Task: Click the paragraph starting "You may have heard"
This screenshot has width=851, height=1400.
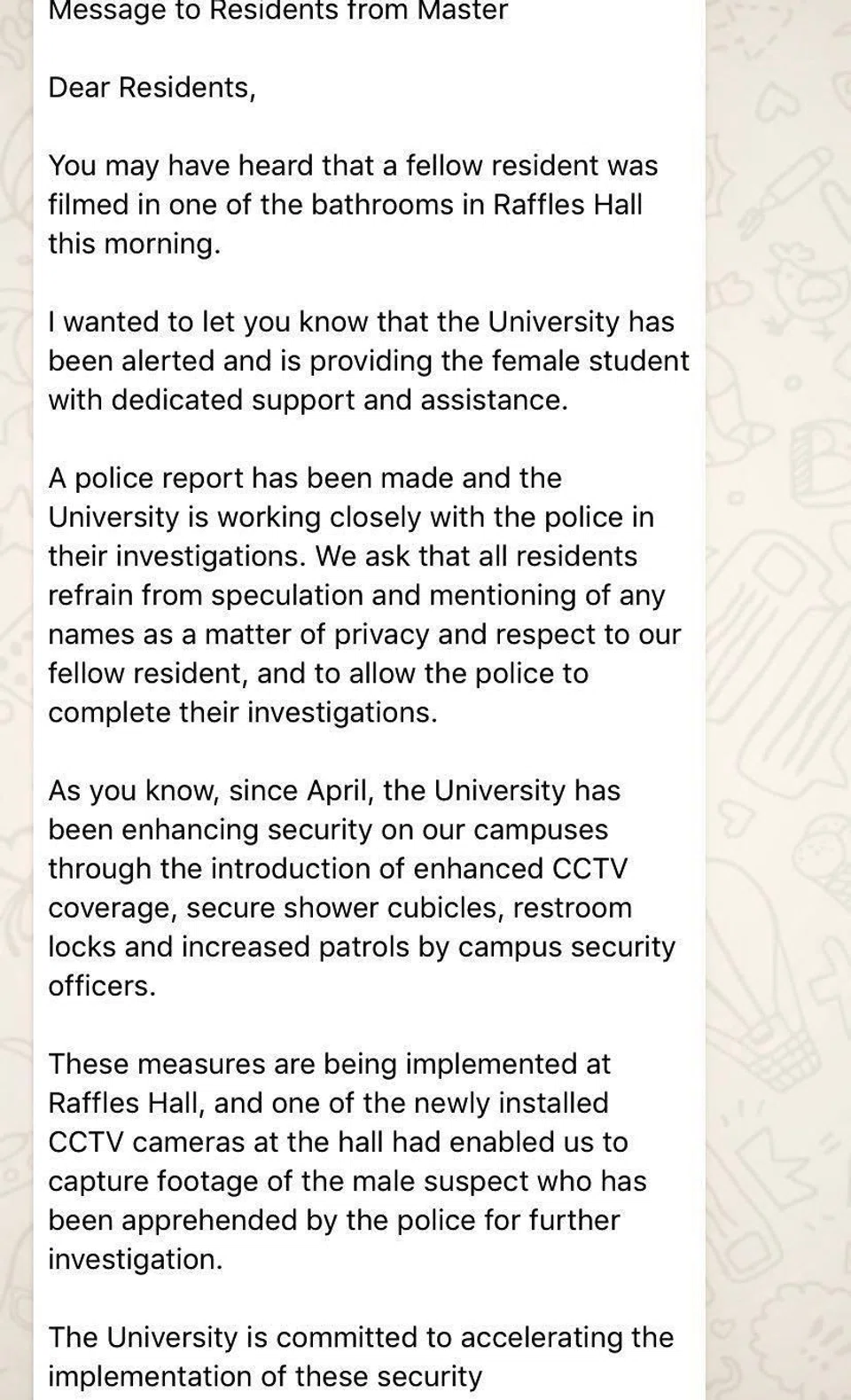Action: coord(353,166)
